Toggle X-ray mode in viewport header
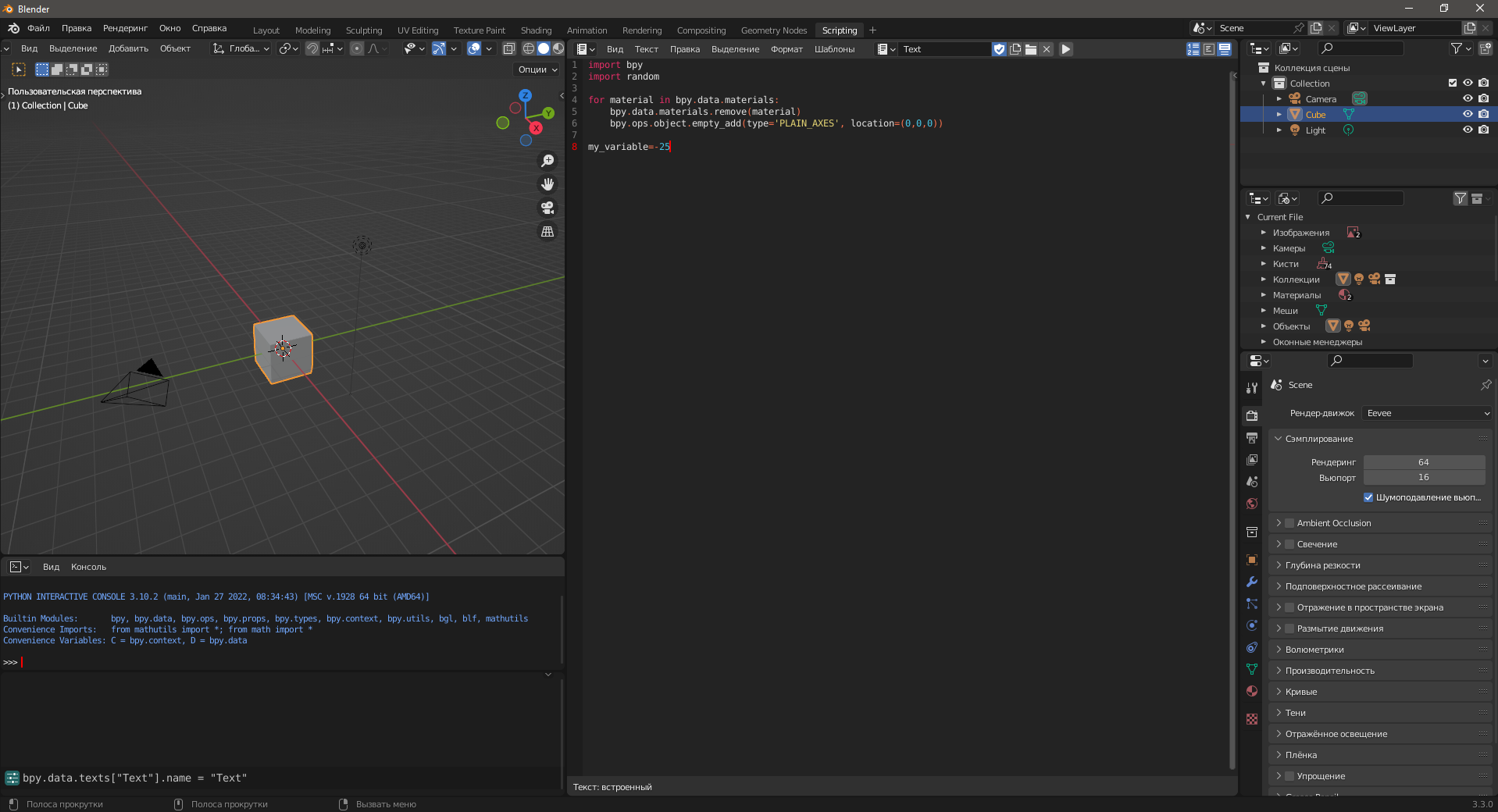 (x=508, y=48)
